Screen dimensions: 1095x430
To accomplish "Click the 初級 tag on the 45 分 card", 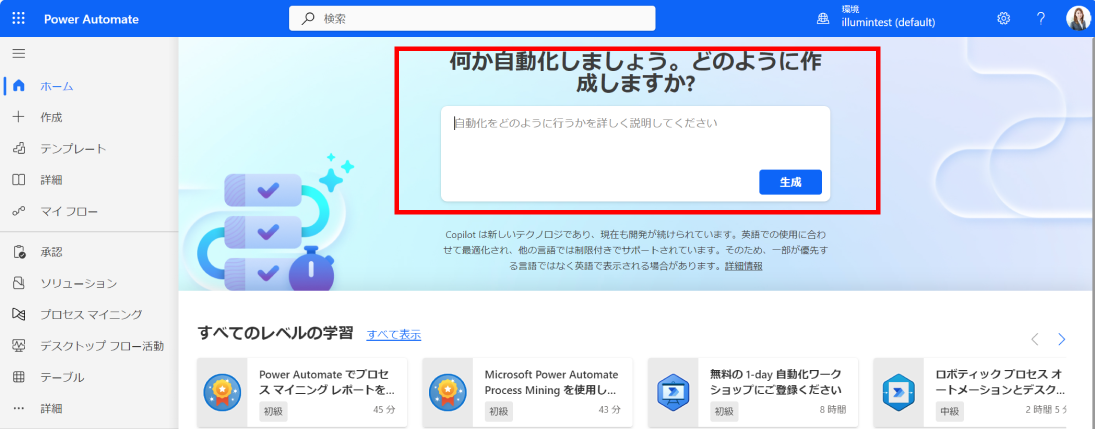I will (273, 411).
